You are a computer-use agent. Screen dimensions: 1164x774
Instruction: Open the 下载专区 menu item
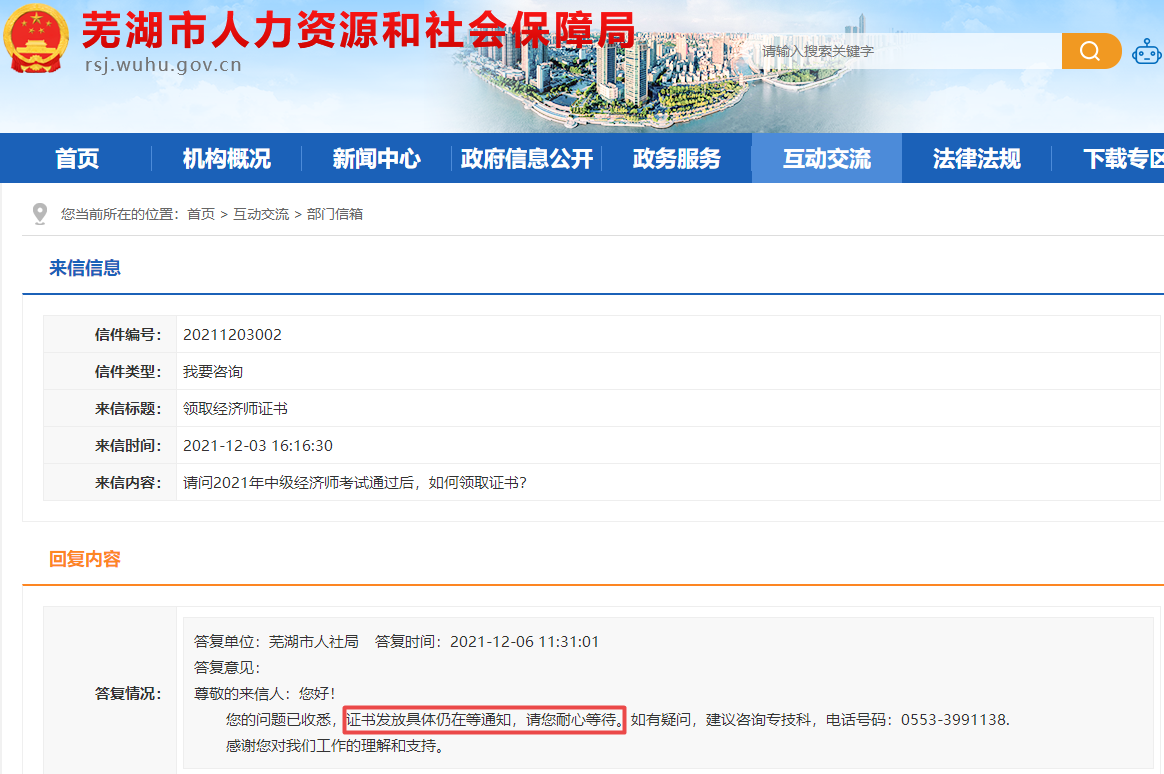click(x=1122, y=159)
